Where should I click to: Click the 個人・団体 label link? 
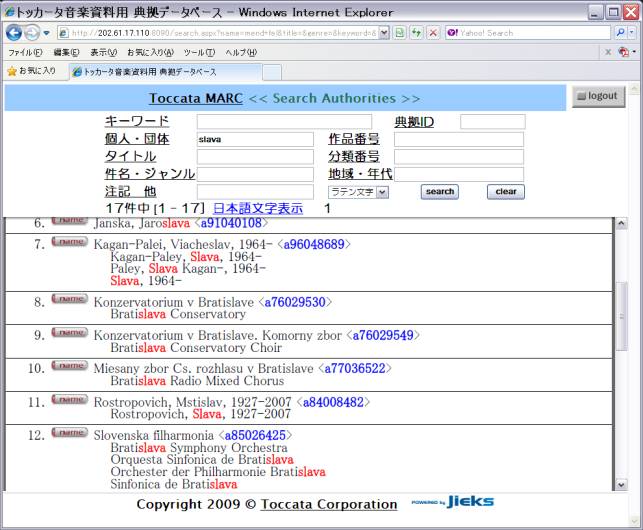click(137, 139)
